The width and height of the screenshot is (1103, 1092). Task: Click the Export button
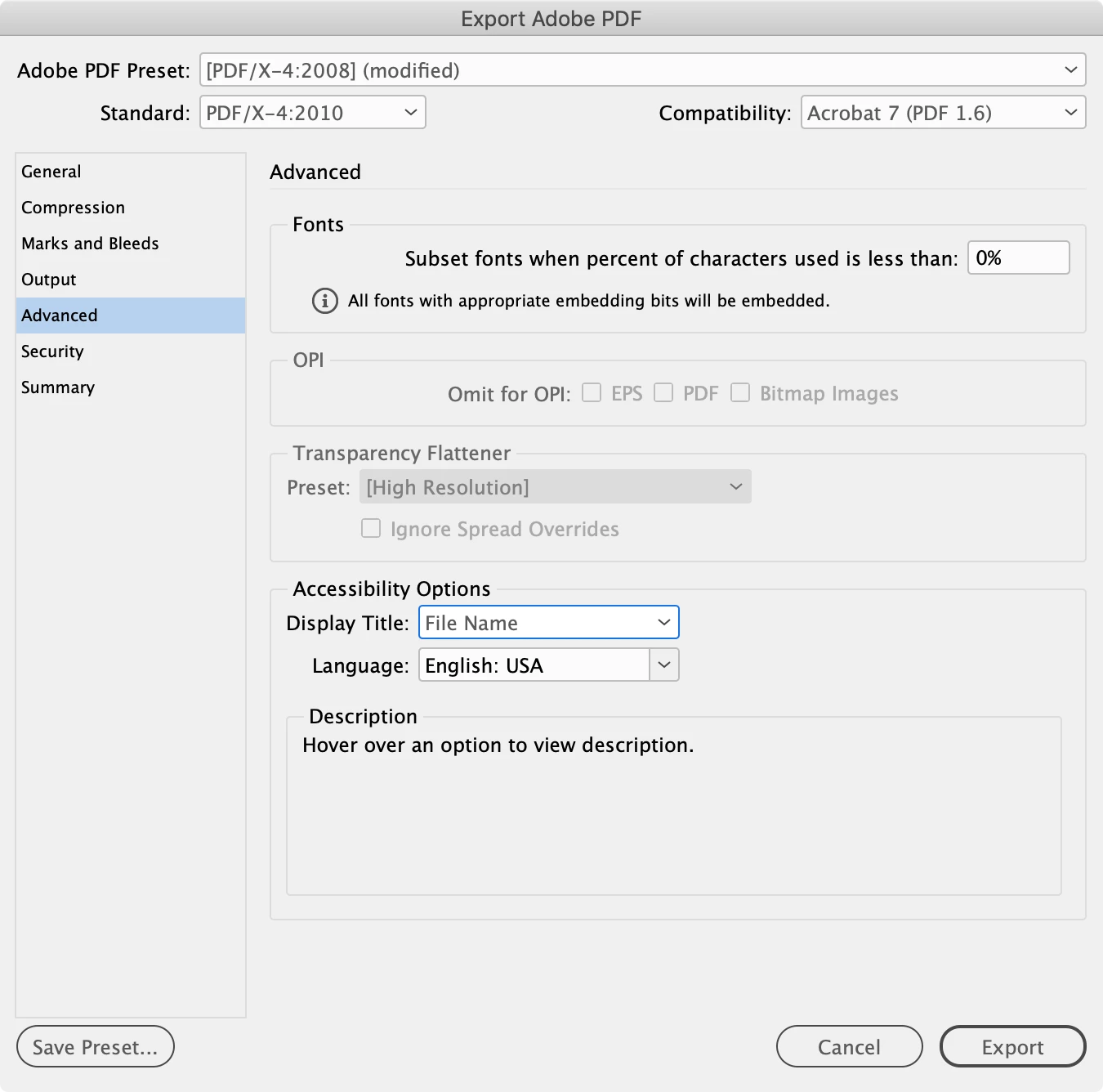(x=1013, y=1047)
